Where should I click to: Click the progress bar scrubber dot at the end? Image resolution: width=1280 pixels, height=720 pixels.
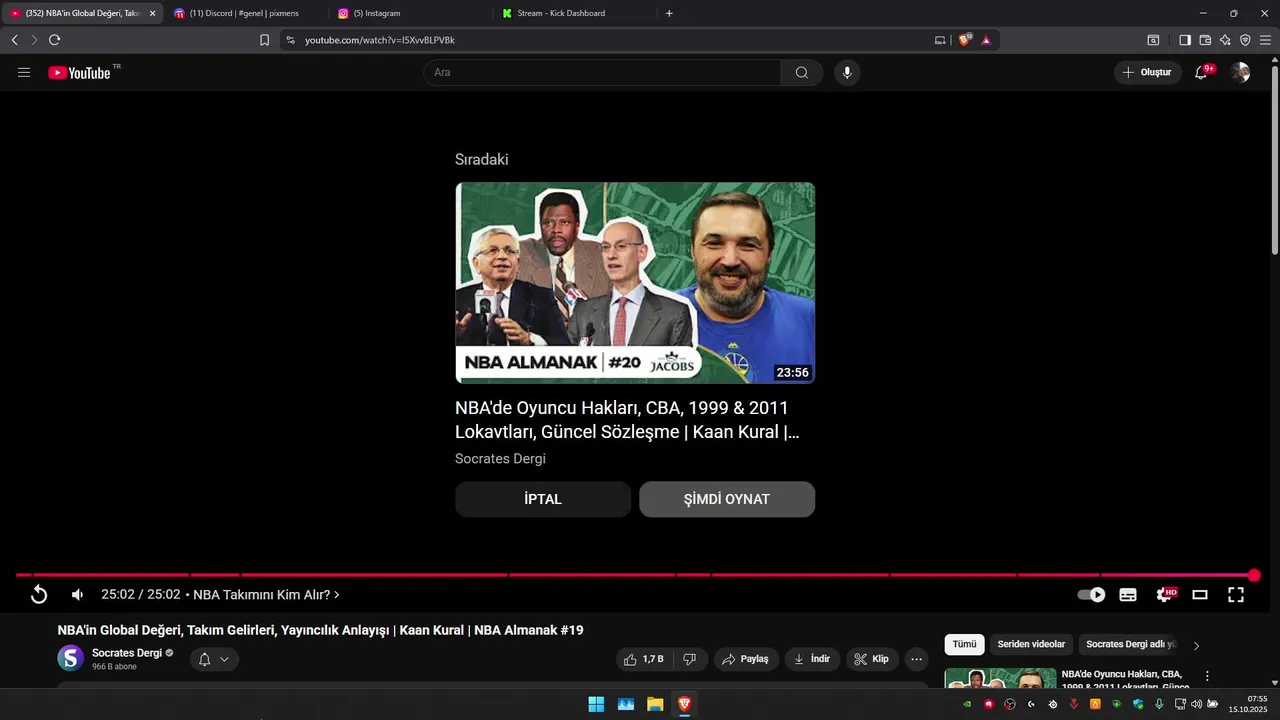pos(1254,575)
